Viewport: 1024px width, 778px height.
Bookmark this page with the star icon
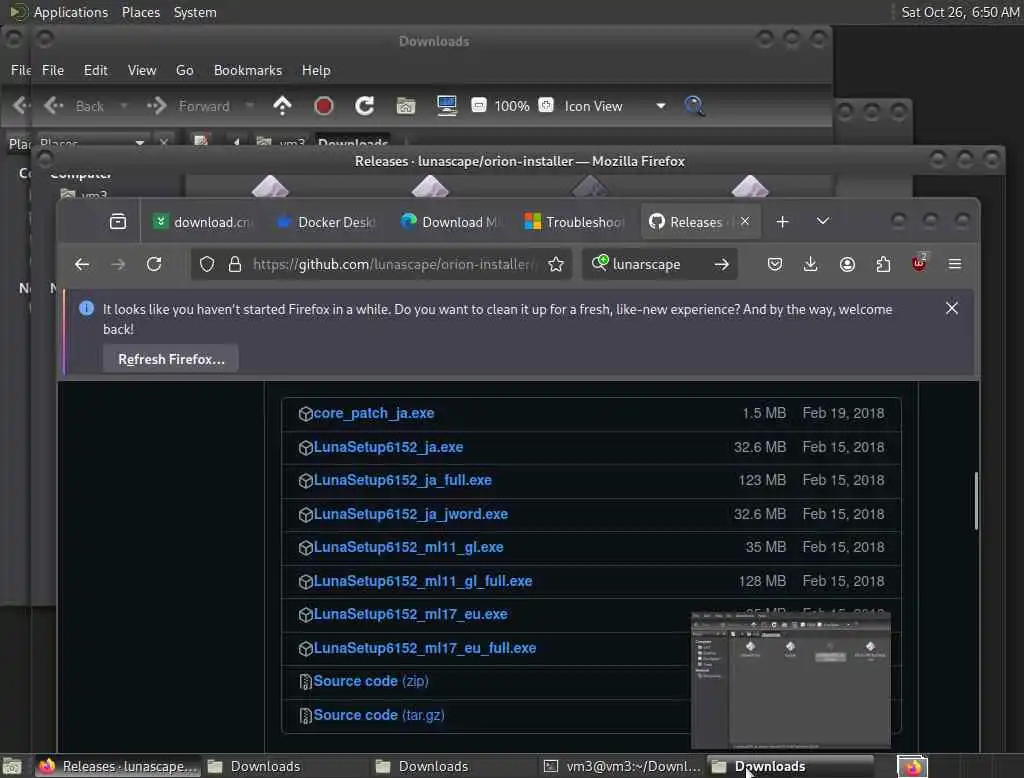[x=556, y=264]
